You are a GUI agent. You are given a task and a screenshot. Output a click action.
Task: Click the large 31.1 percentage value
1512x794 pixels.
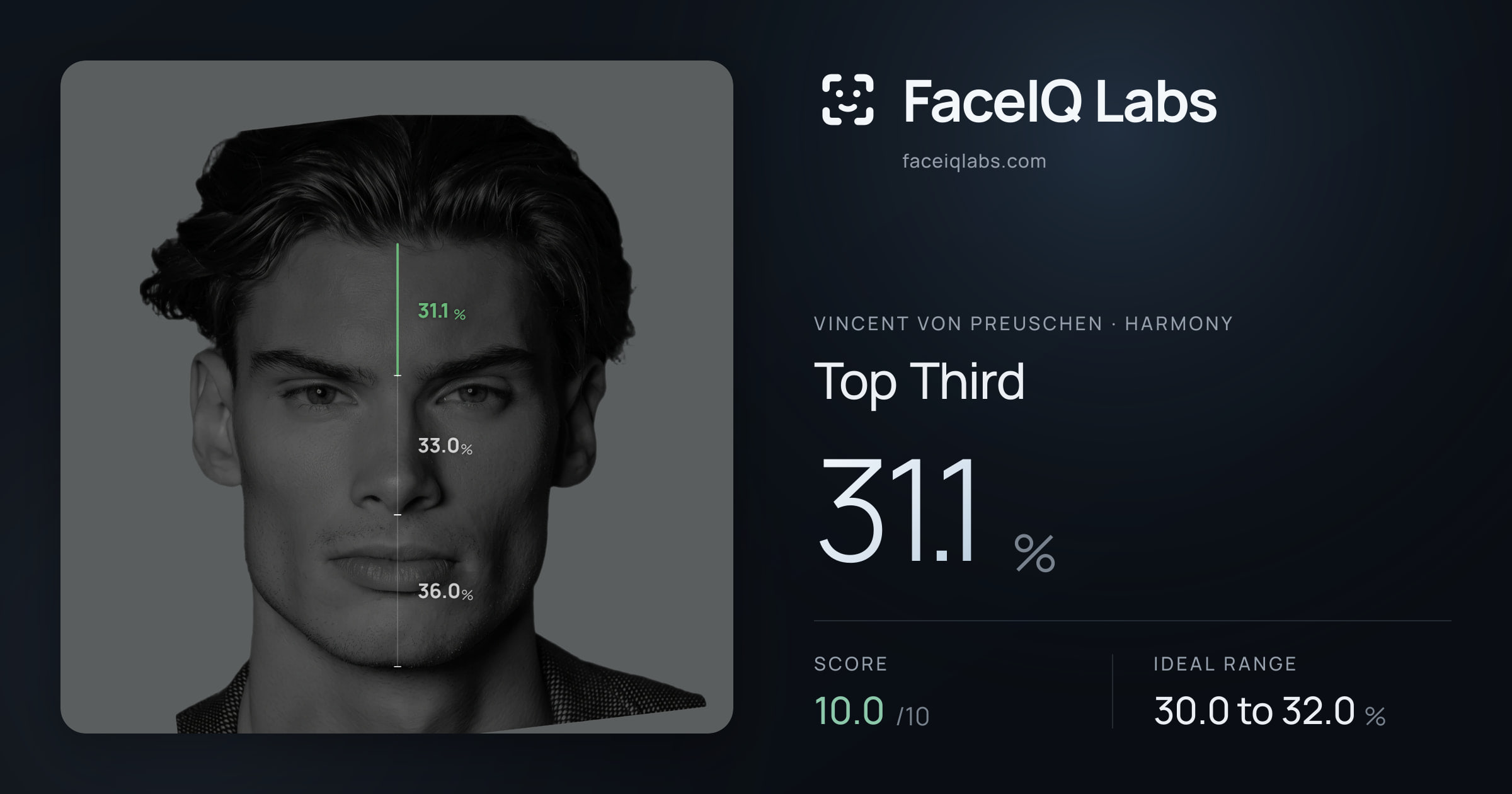point(898,510)
